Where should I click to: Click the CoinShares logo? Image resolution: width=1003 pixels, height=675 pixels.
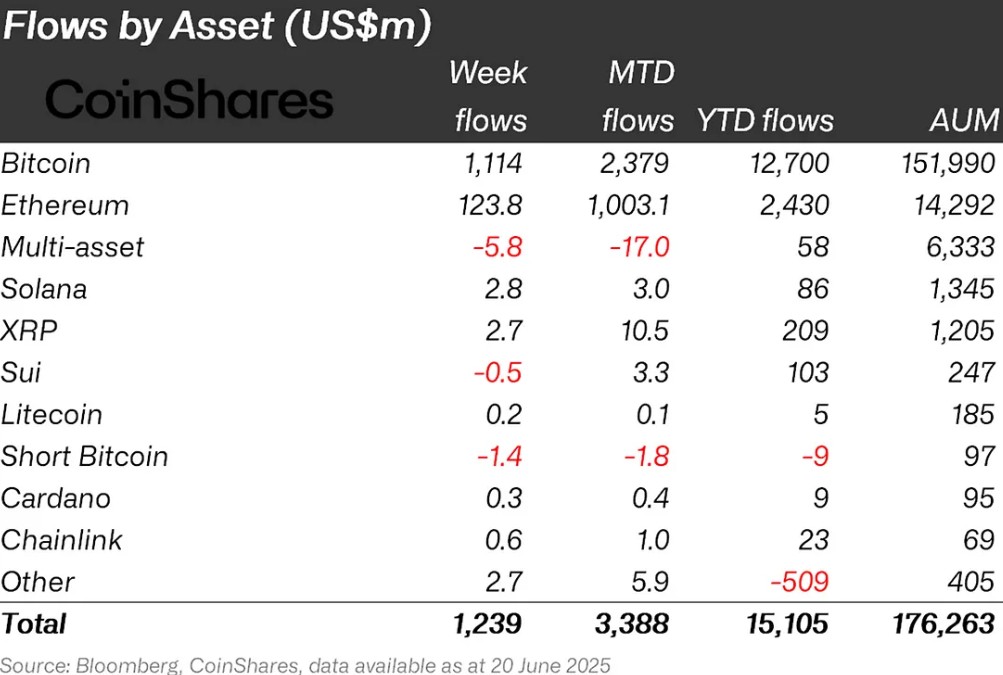(189, 99)
